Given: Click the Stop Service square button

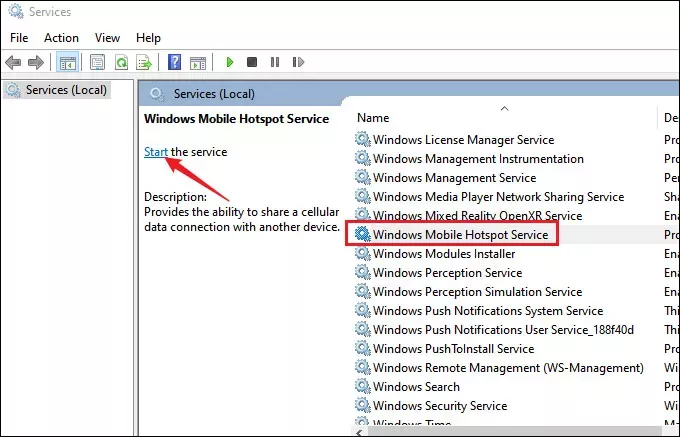Looking at the screenshot, I should (252, 62).
